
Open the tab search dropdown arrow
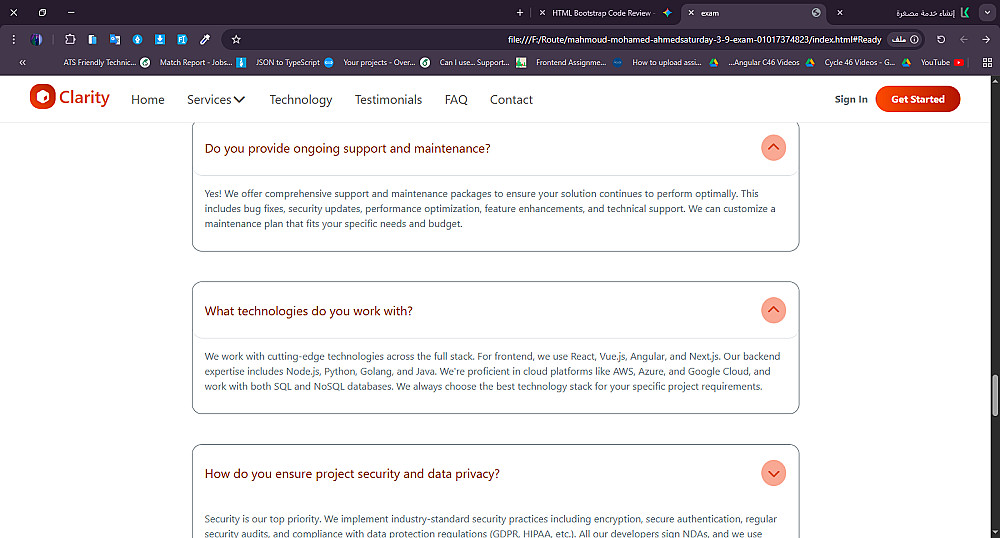[987, 13]
